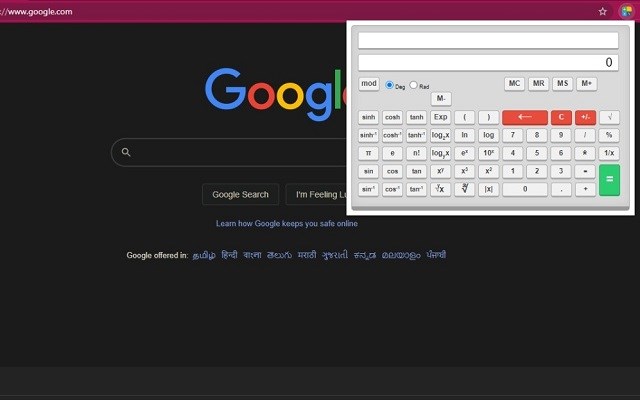
Task: Tap the reciprocal 1/x key
Action: (x=609, y=153)
